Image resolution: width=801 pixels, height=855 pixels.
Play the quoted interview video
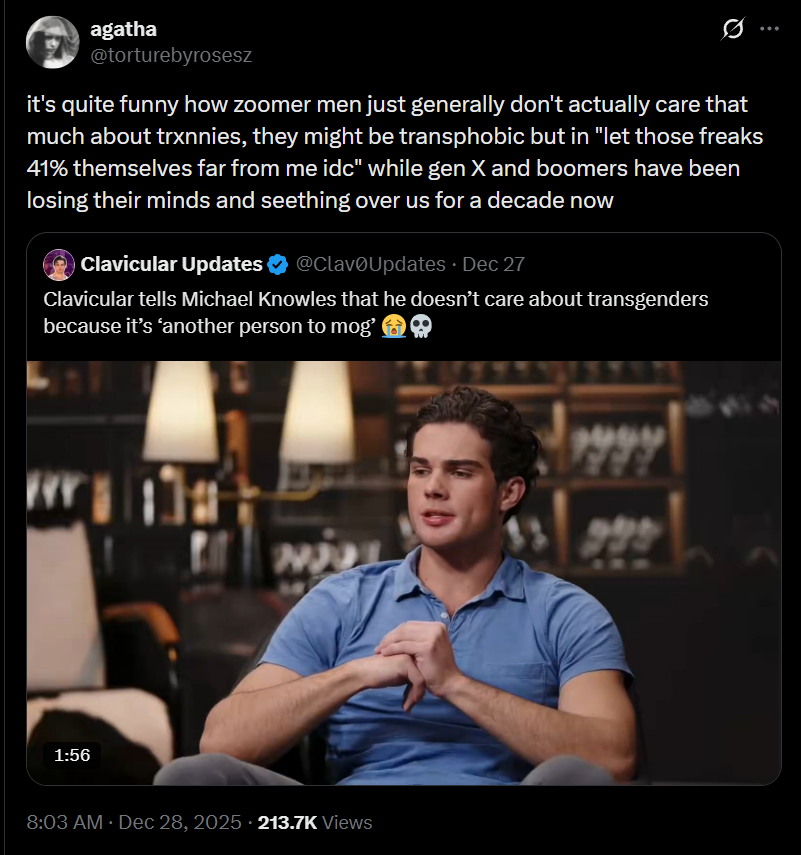tap(403, 572)
